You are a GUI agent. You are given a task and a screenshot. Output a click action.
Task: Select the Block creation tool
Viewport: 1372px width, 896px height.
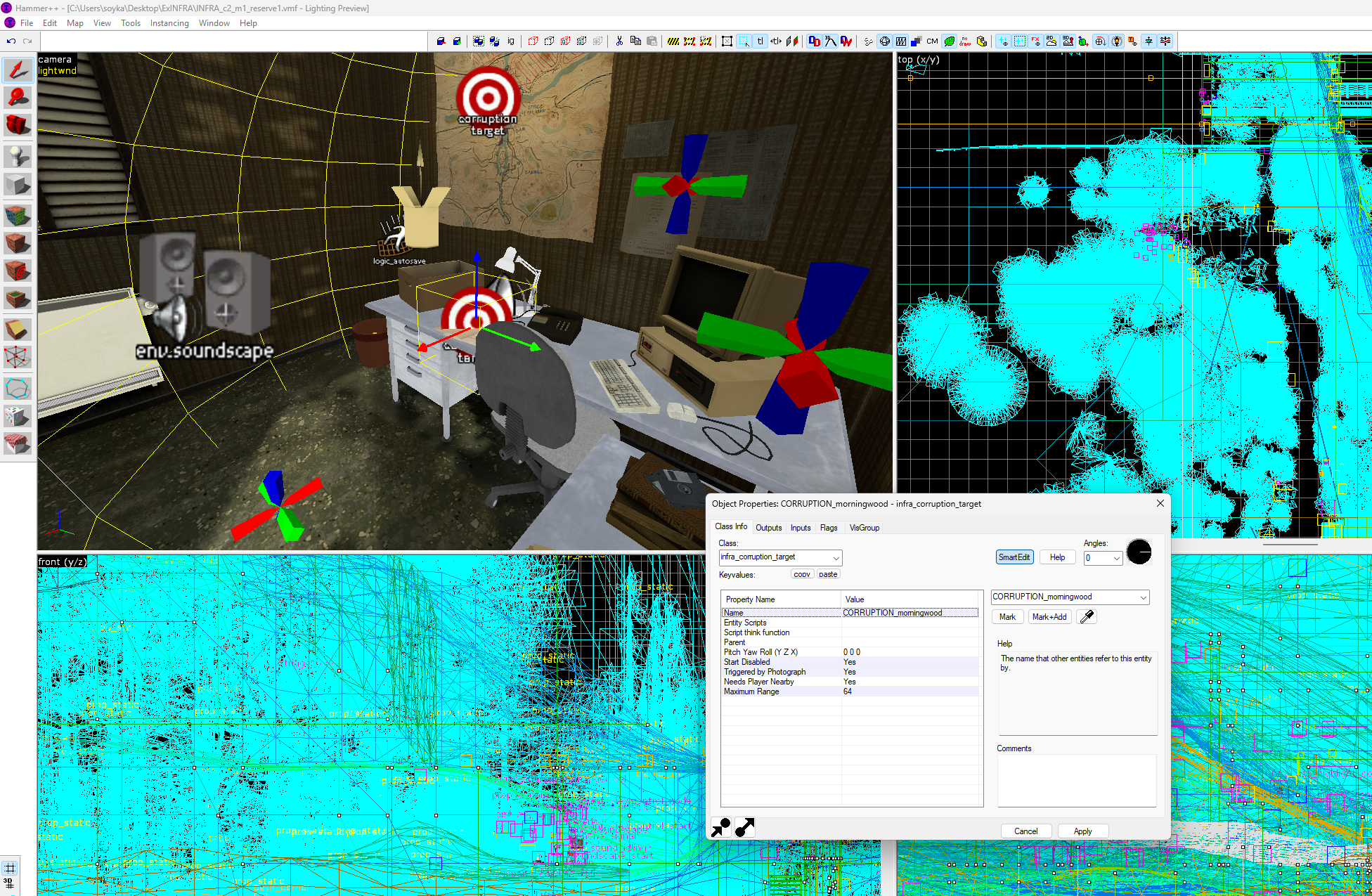point(18,184)
